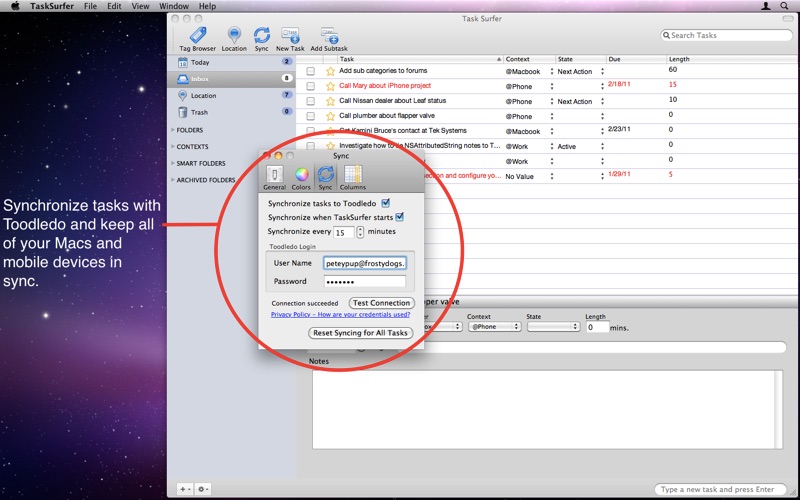
Task: Open General preferences pane
Action: [274, 178]
